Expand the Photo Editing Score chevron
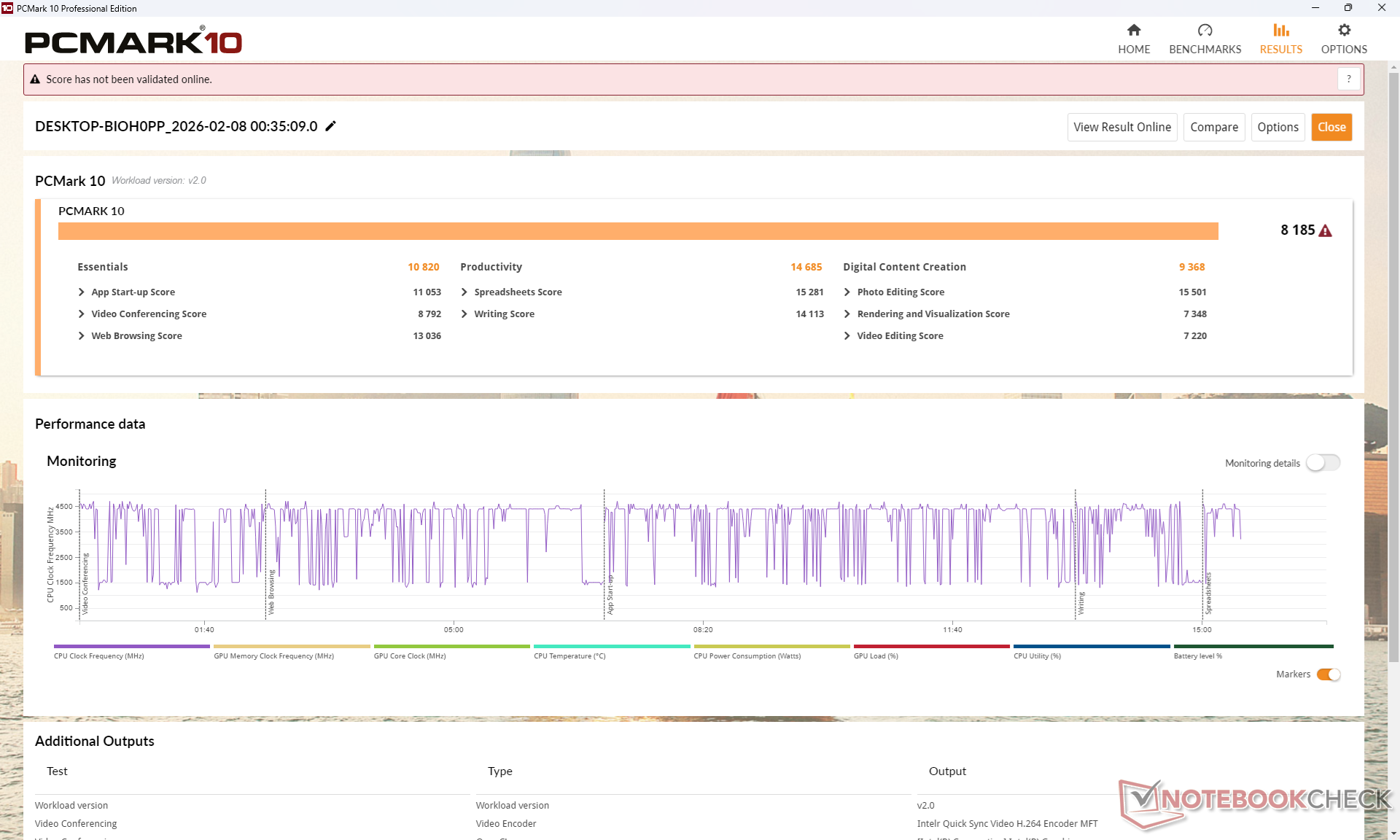The width and height of the screenshot is (1400, 840). click(x=847, y=292)
